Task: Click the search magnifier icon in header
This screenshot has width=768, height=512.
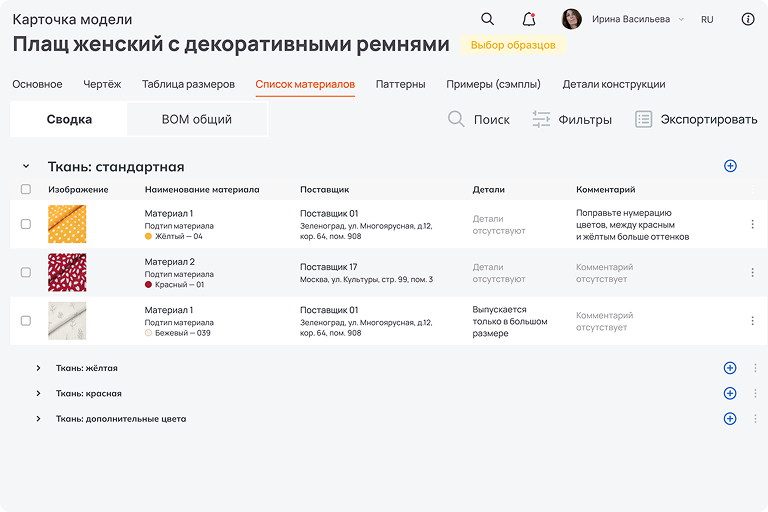Action: point(487,19)
